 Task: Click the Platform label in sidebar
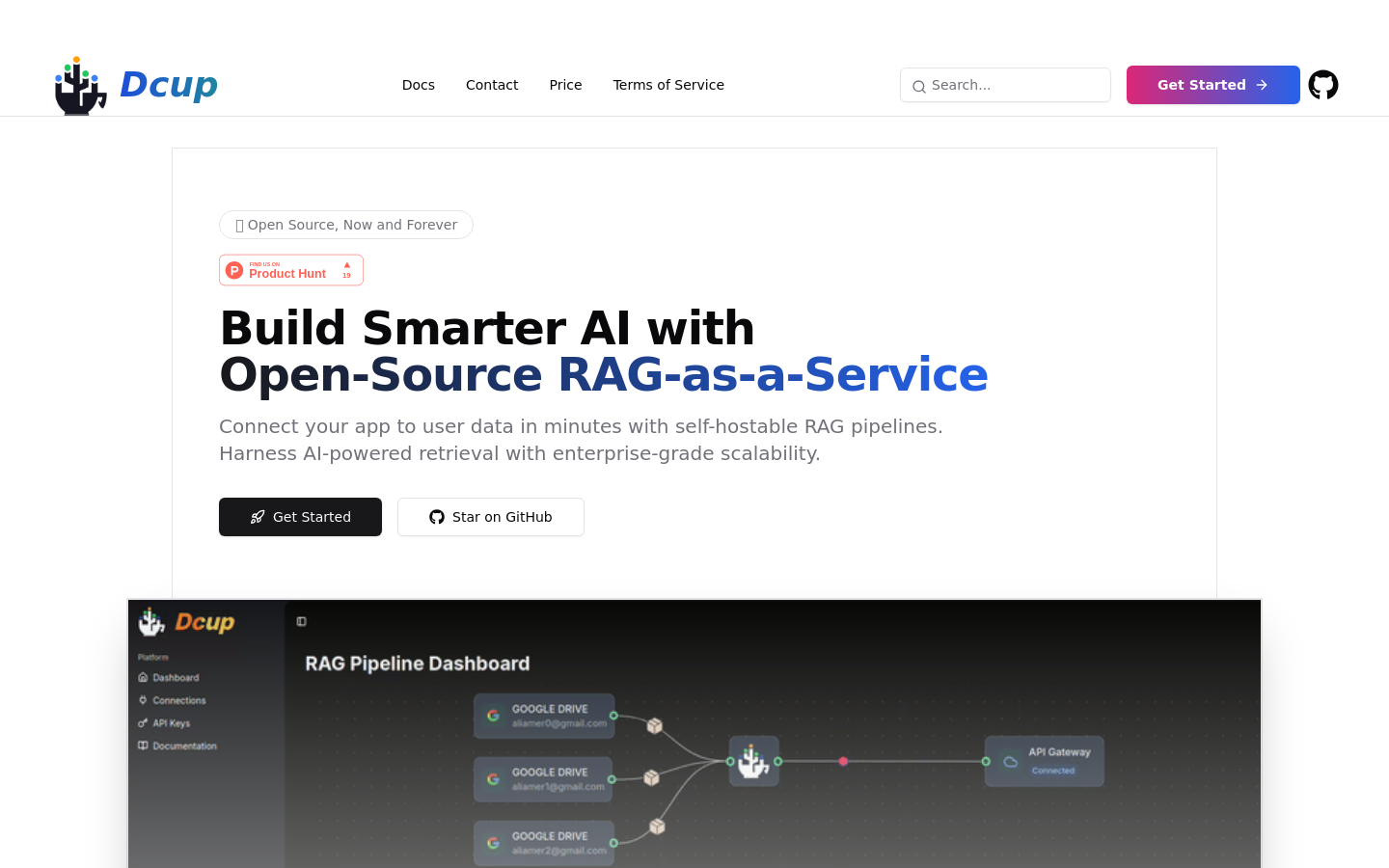[x=153, y=657]
